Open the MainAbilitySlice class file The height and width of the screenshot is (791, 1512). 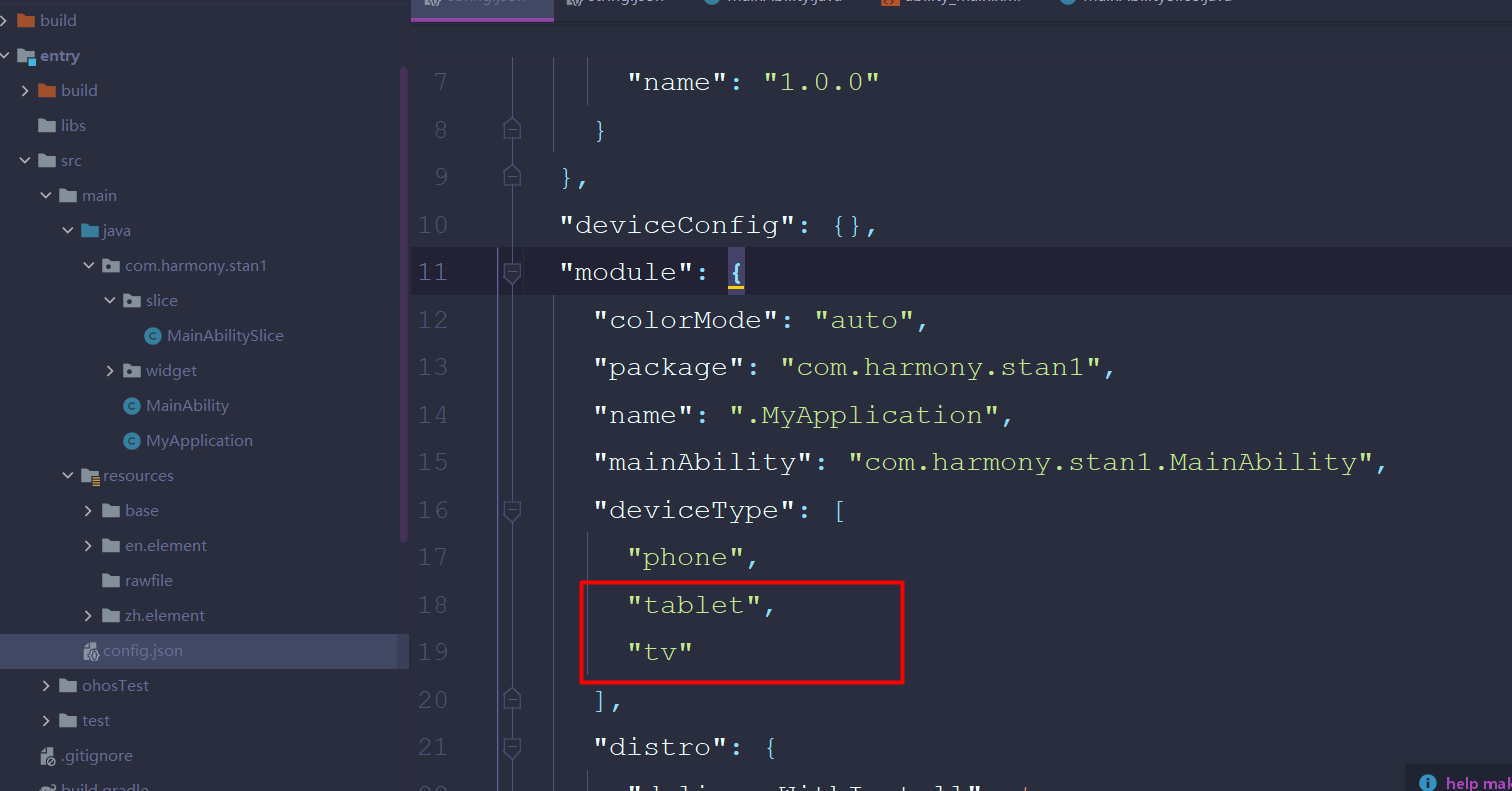[225, 335]
